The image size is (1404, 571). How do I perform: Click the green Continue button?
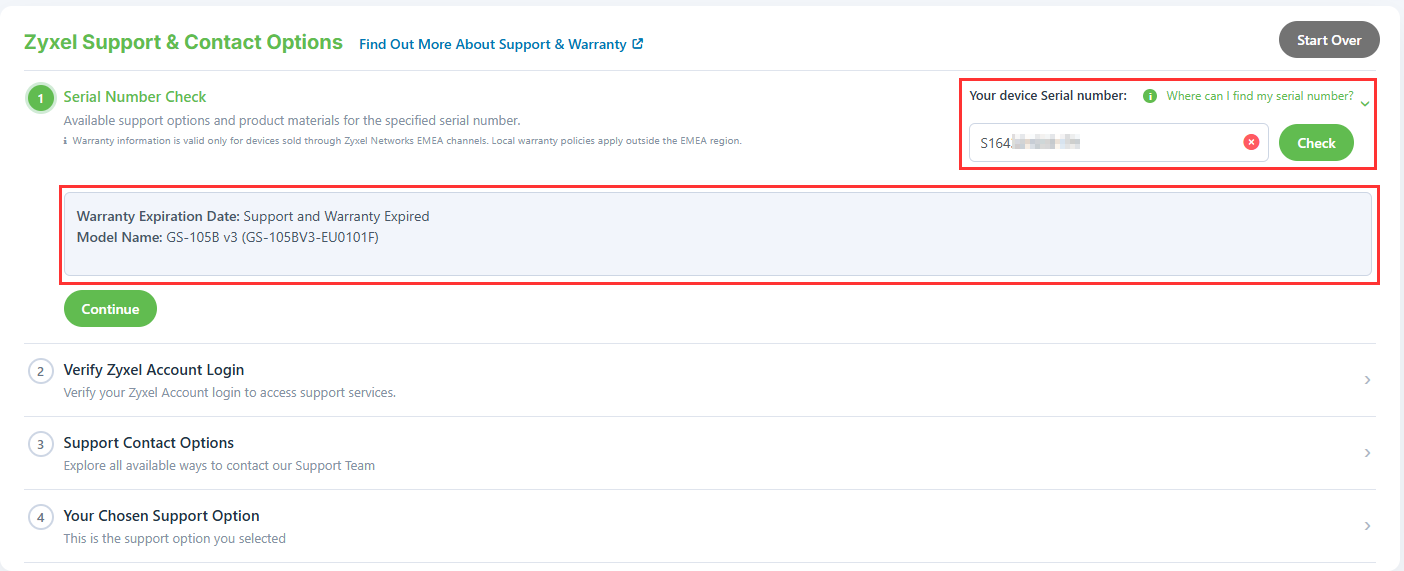(110, 309)
